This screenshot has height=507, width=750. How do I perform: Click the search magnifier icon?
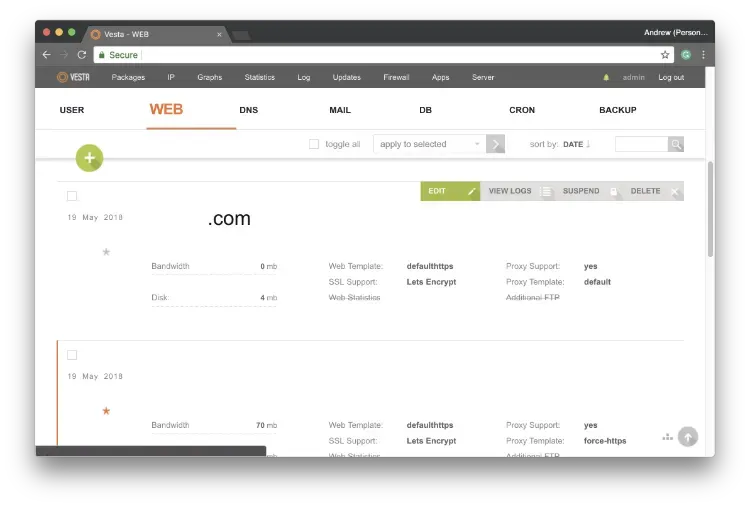pyautogui.click(x=676, y=144)
